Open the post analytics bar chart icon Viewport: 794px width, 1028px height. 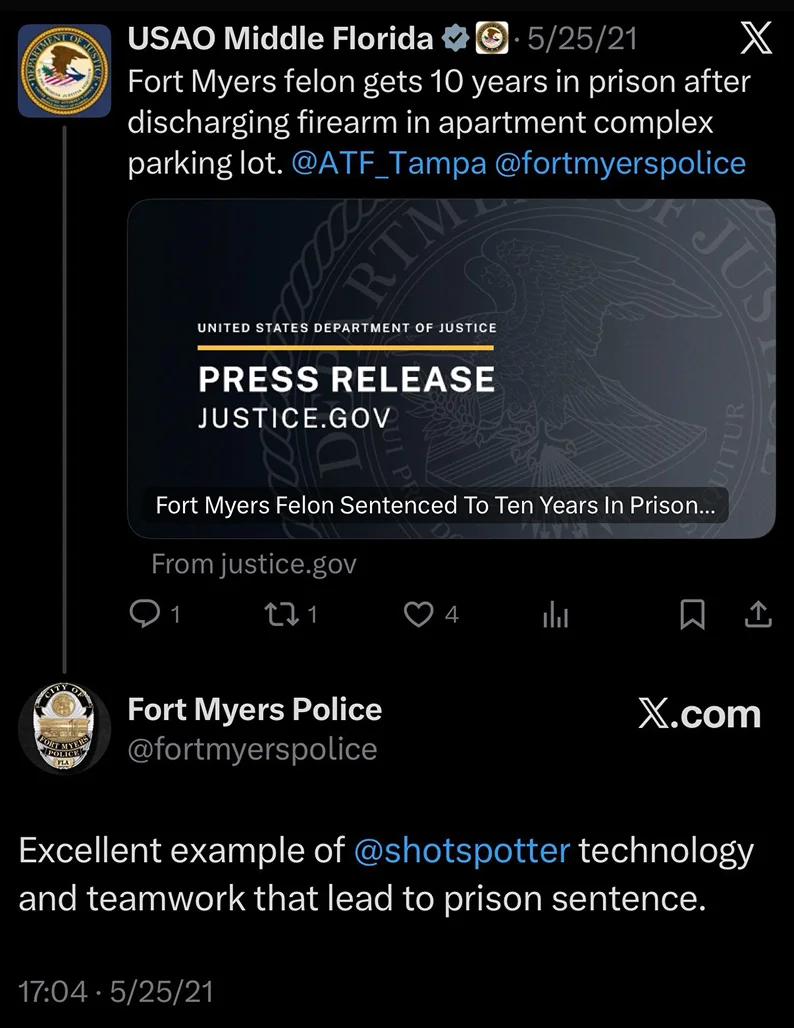tap(555, 616)
